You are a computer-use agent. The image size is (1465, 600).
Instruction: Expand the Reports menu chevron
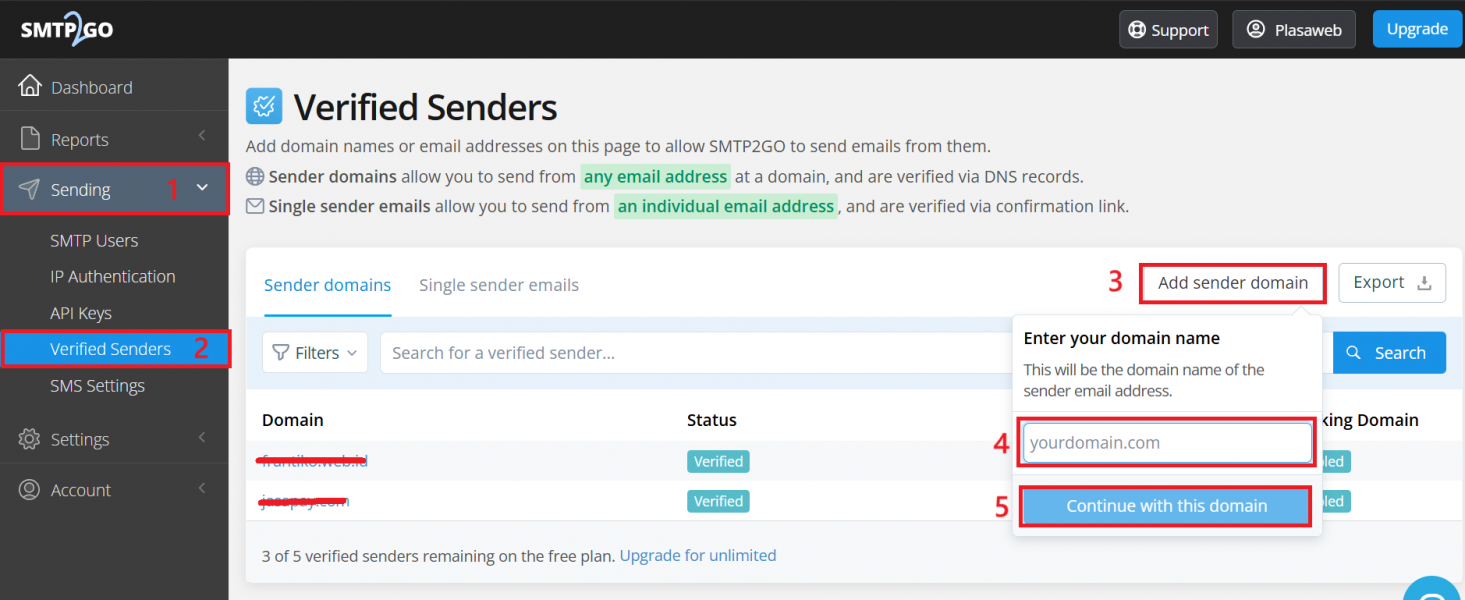202,136
